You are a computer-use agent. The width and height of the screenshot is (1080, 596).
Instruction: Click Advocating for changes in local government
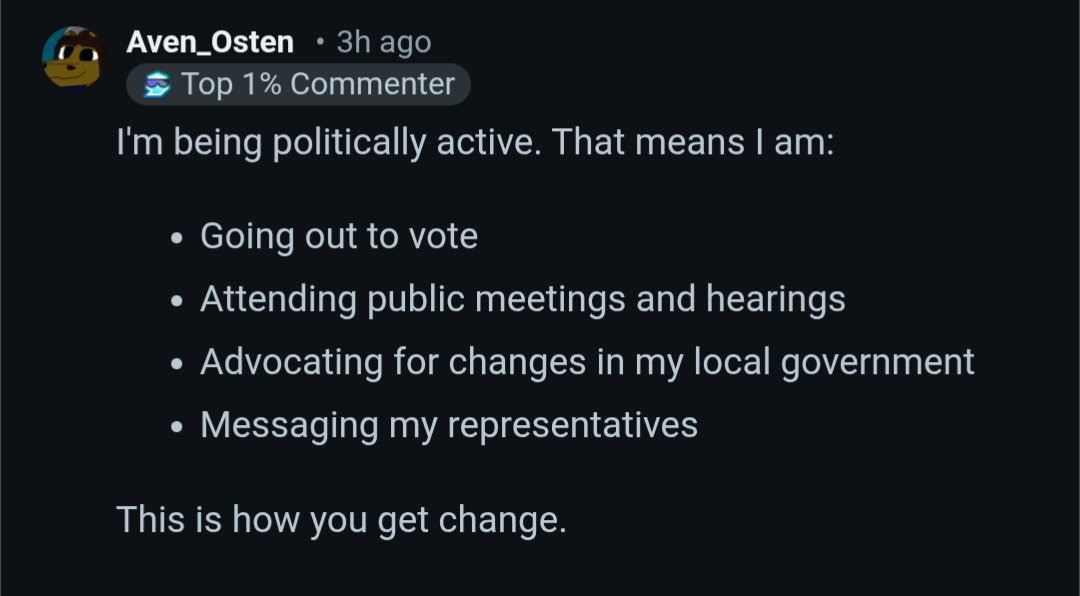pos(587,362)
